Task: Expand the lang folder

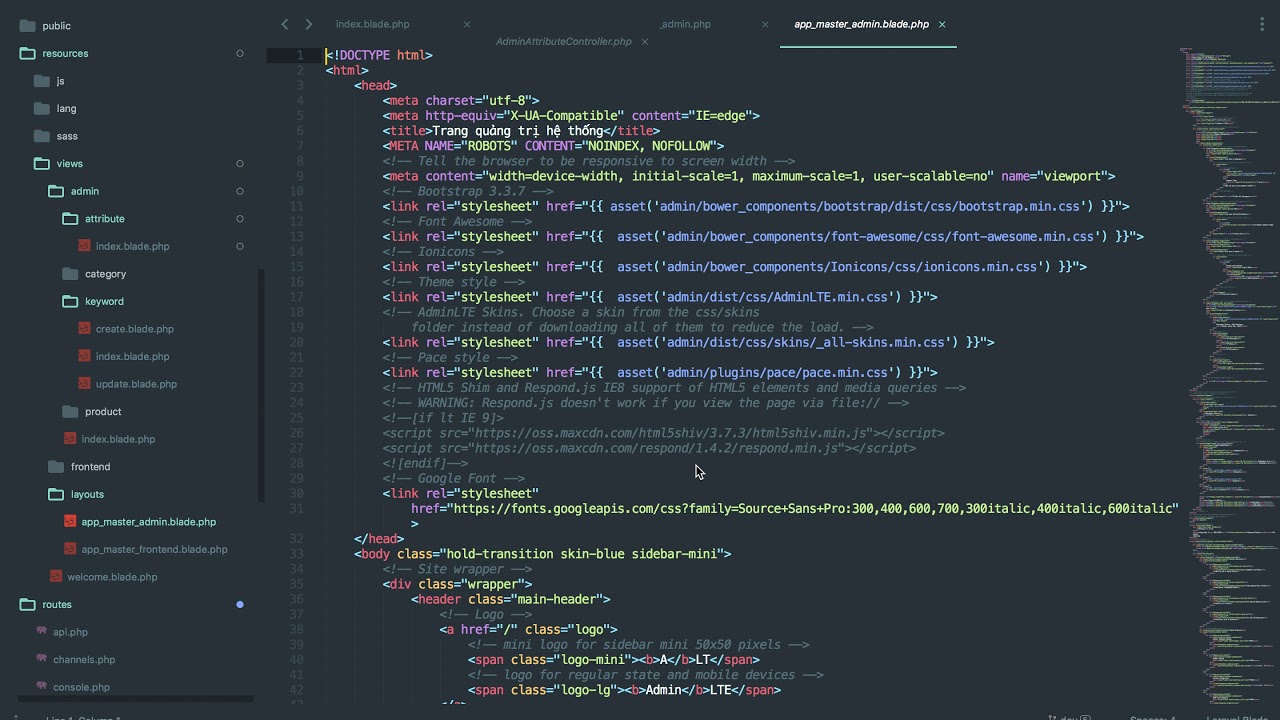Action: [x=41, y=109]
